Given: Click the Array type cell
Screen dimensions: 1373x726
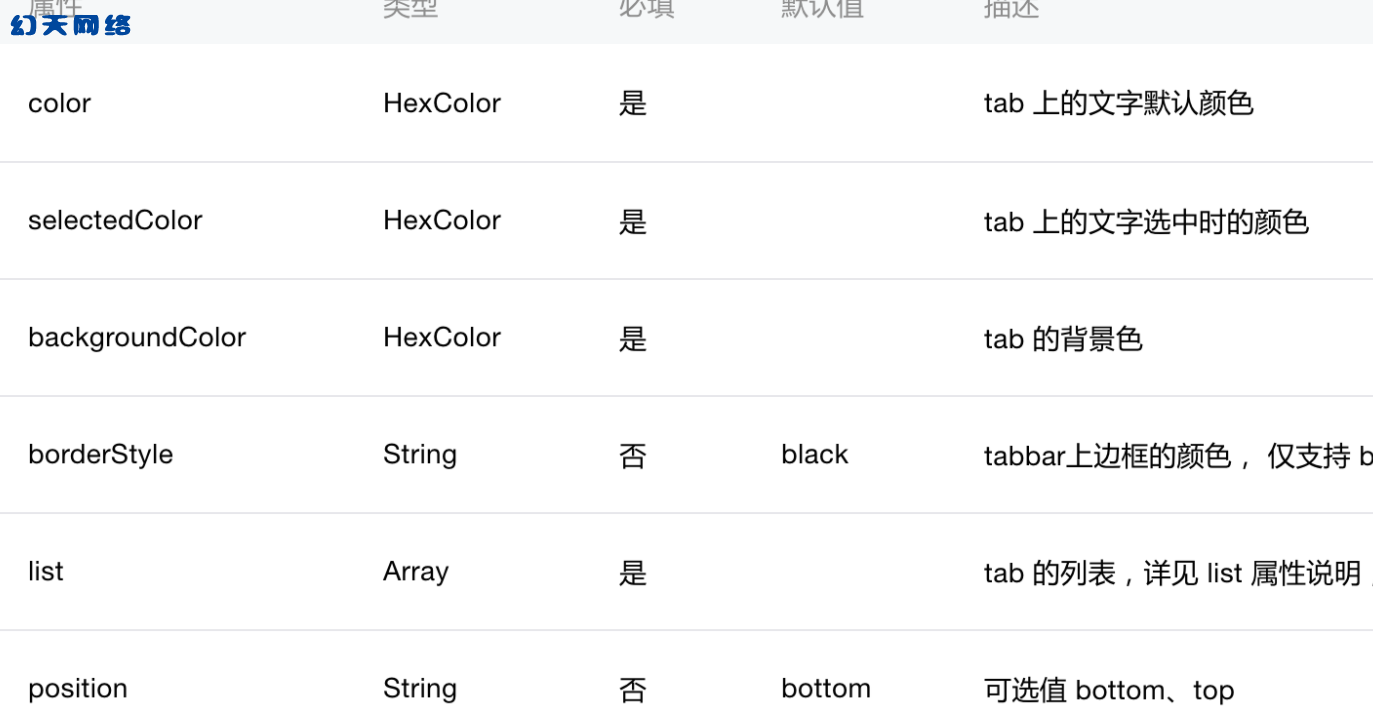Looking at the screenshot, I should point(416,572).
